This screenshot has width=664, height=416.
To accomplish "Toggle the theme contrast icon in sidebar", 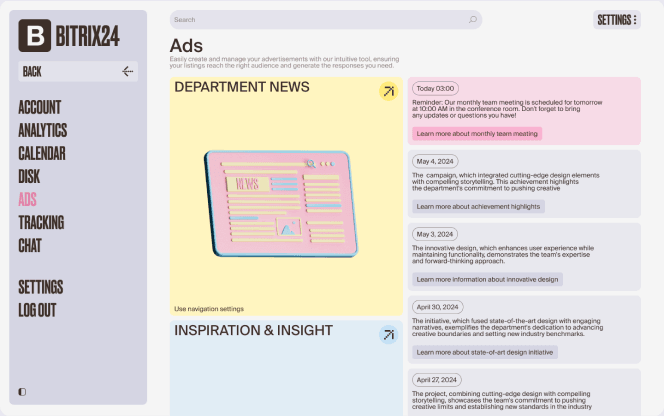I will 22,392.
